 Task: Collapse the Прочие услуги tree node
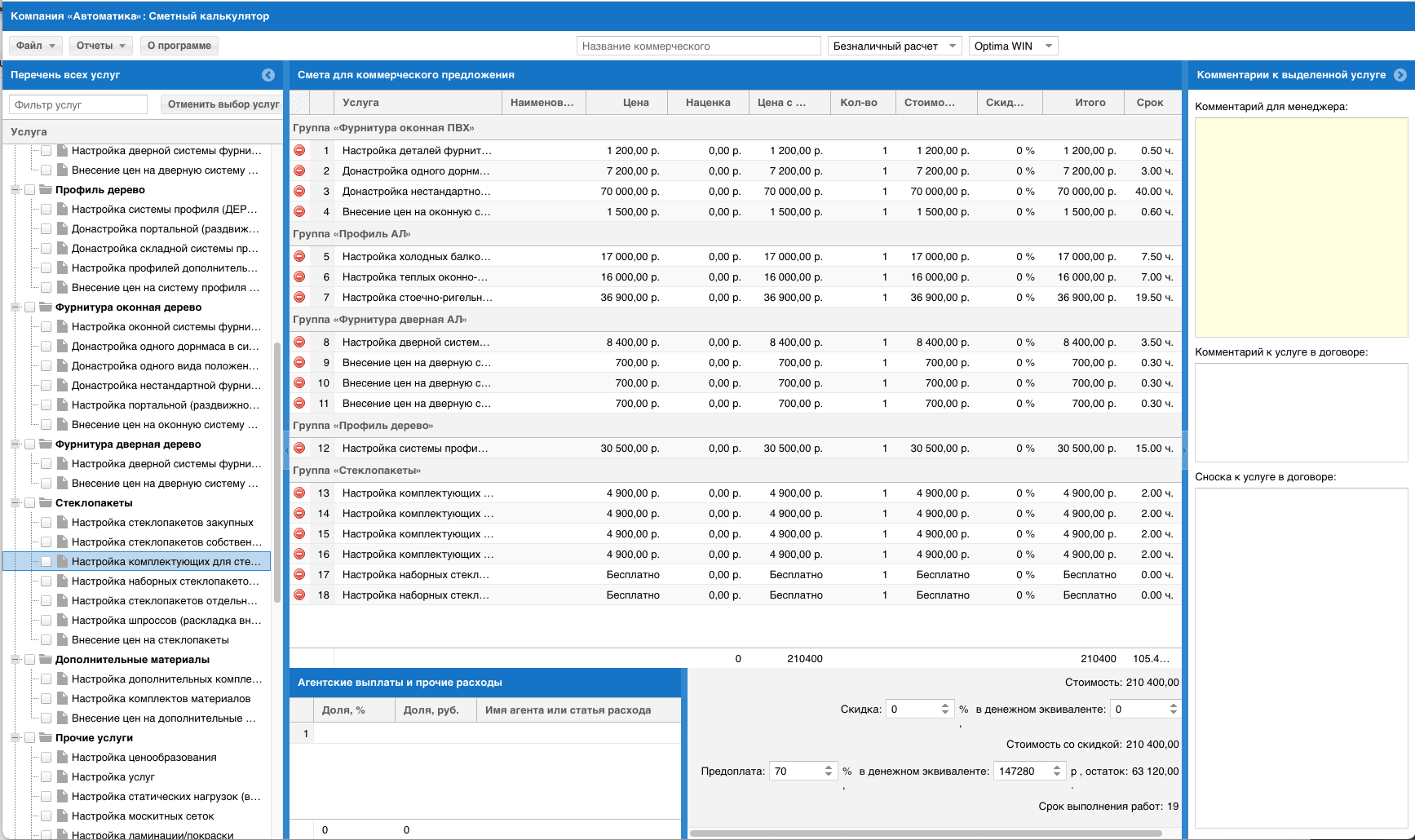pyautogui.click(x=15, y=738)
